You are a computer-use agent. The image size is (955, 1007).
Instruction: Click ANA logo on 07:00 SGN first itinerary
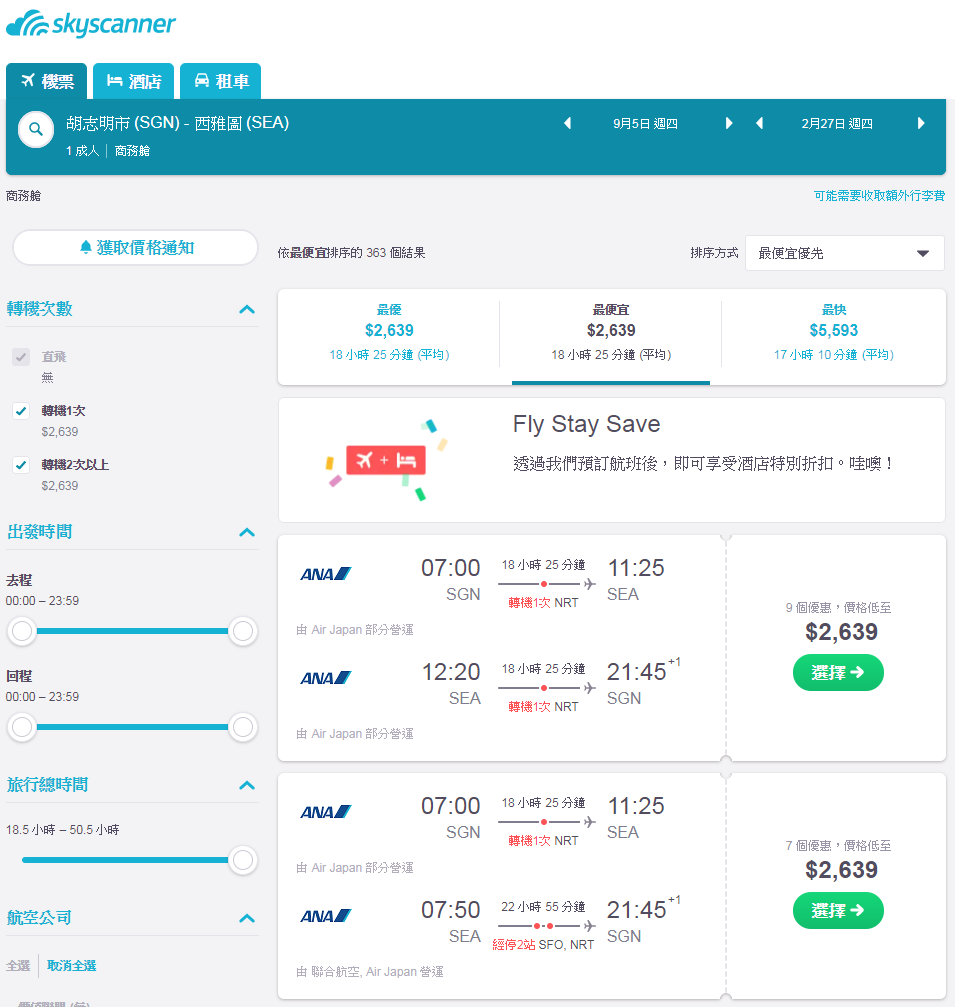tap(326, 574)
